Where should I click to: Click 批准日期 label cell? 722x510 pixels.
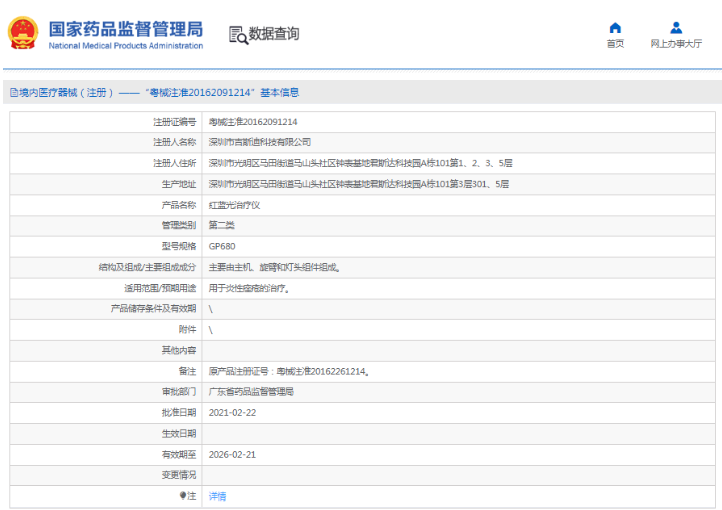pos(106,412)
